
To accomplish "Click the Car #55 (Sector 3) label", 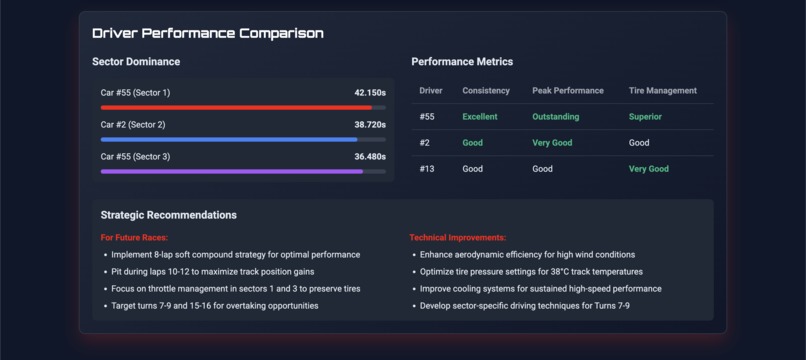I will click(135, 157).
